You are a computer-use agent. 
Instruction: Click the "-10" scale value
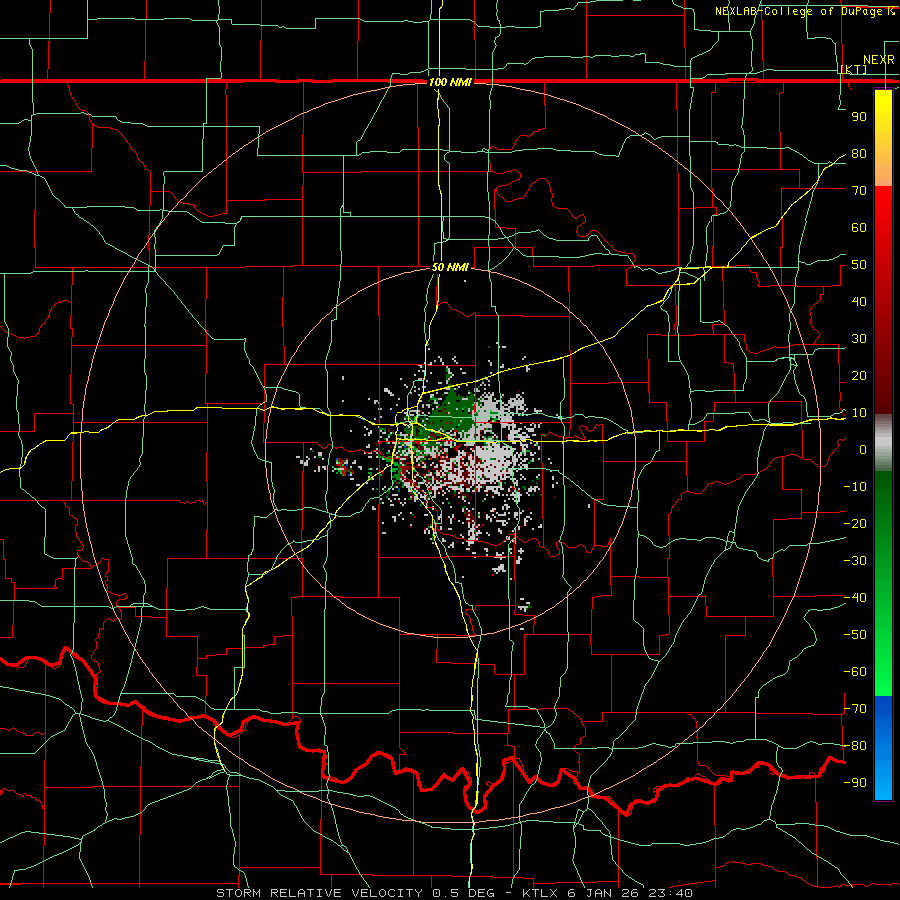pyautogui.click(x=855, y=487)
